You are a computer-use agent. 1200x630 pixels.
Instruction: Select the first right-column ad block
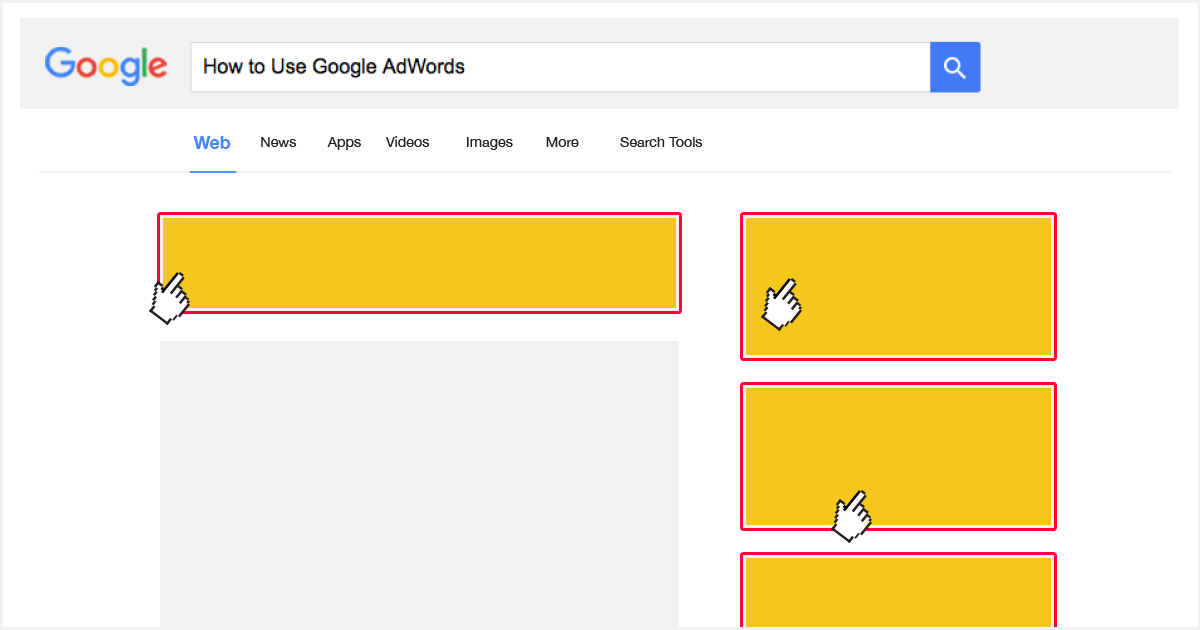pos(898,286)
